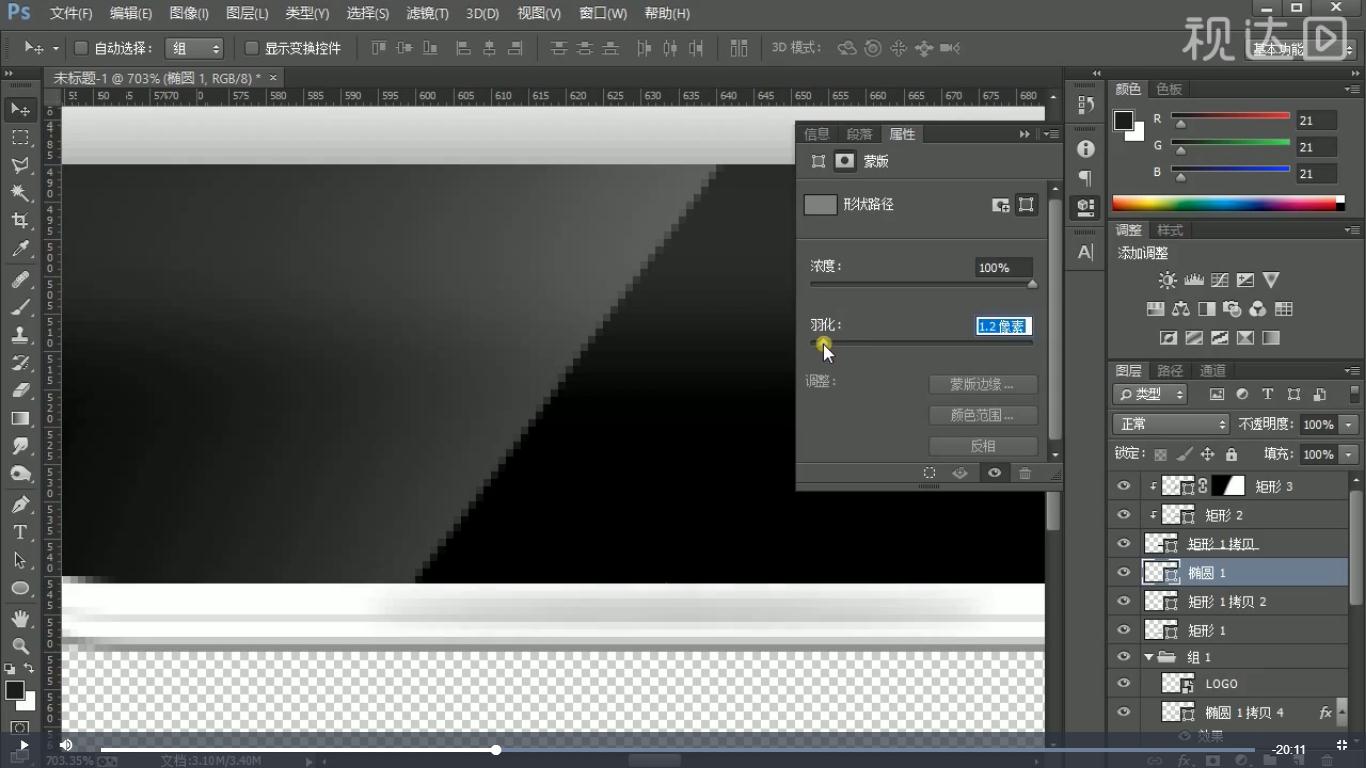Switch to the Channels tab (通道)
1366x768 pixels.
pyautogui.click(x=1212, y=370)
